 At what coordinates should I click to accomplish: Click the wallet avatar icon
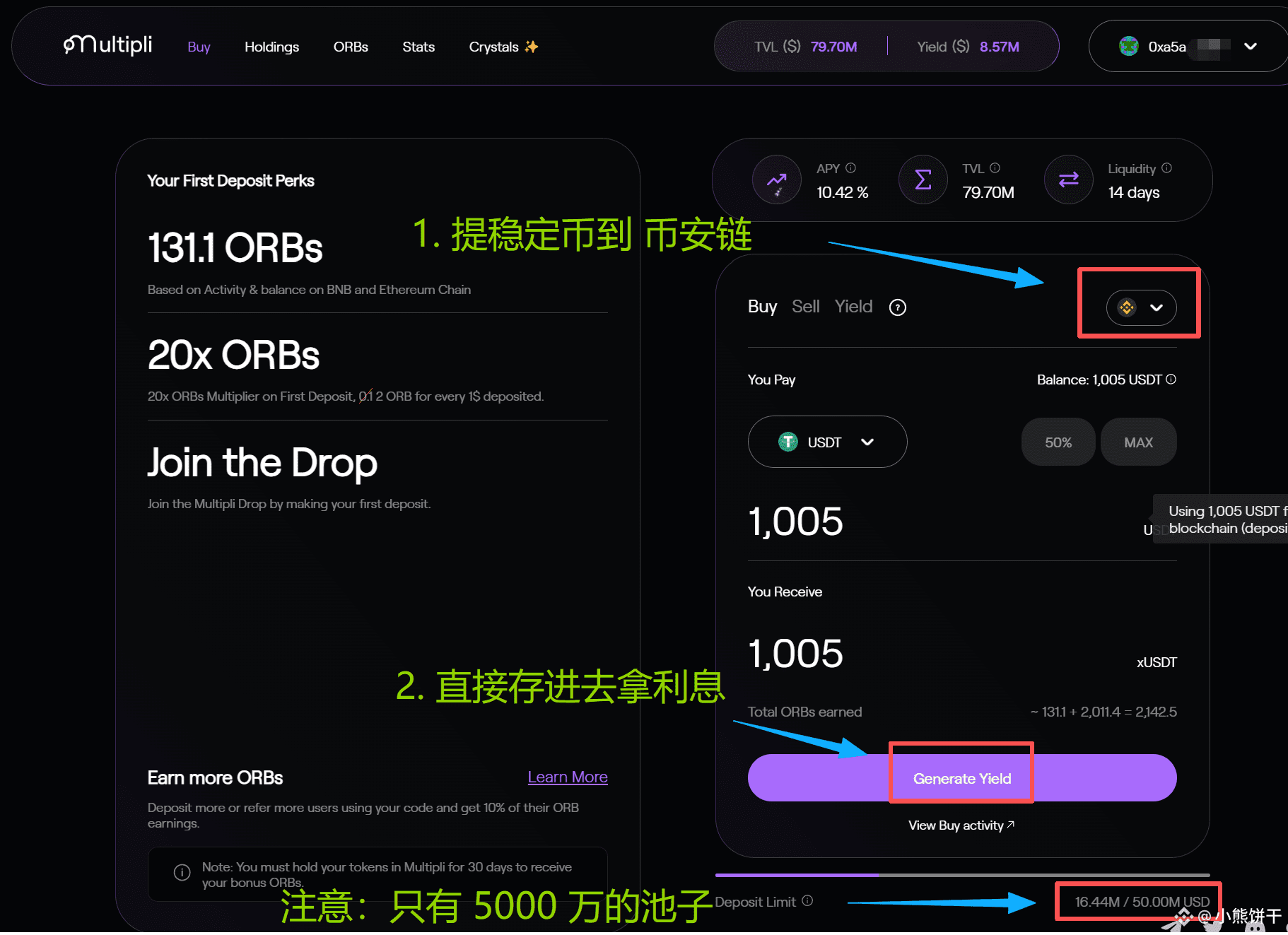[x=1129, y=47]
